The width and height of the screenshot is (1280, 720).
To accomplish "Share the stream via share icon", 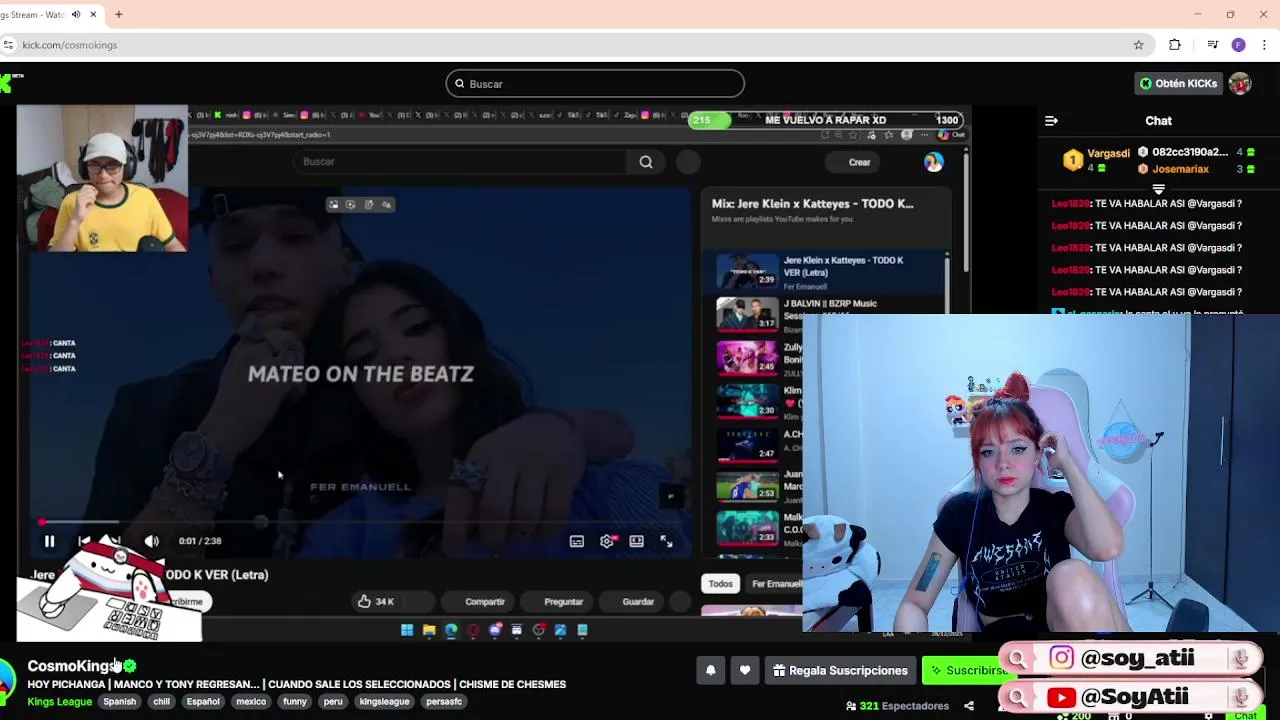I will click(x=968, y=706).
